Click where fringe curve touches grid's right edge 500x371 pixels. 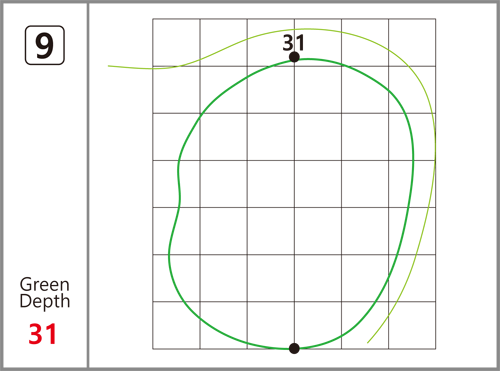point(435,147)
